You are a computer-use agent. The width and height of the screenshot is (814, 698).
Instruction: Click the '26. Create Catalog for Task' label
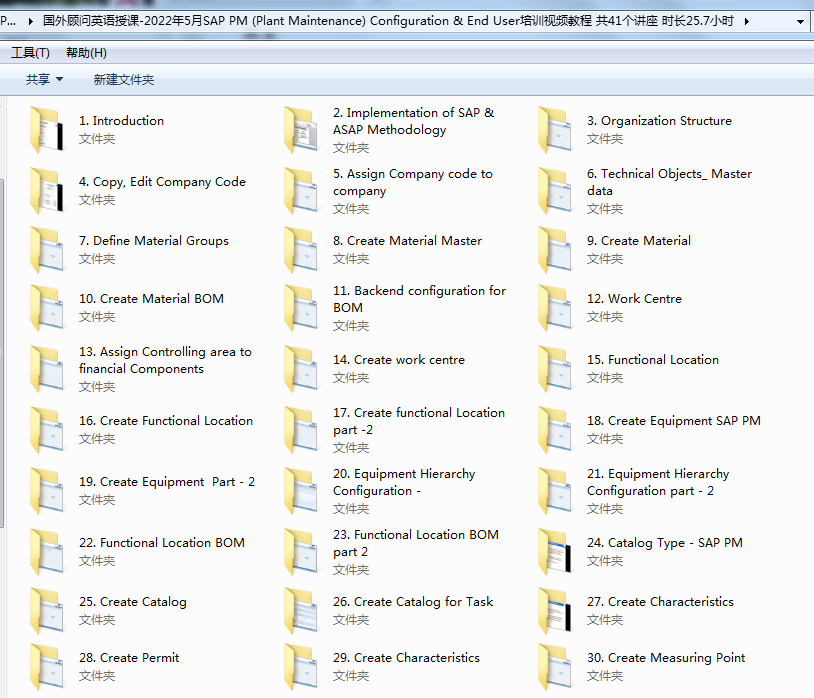413,602
